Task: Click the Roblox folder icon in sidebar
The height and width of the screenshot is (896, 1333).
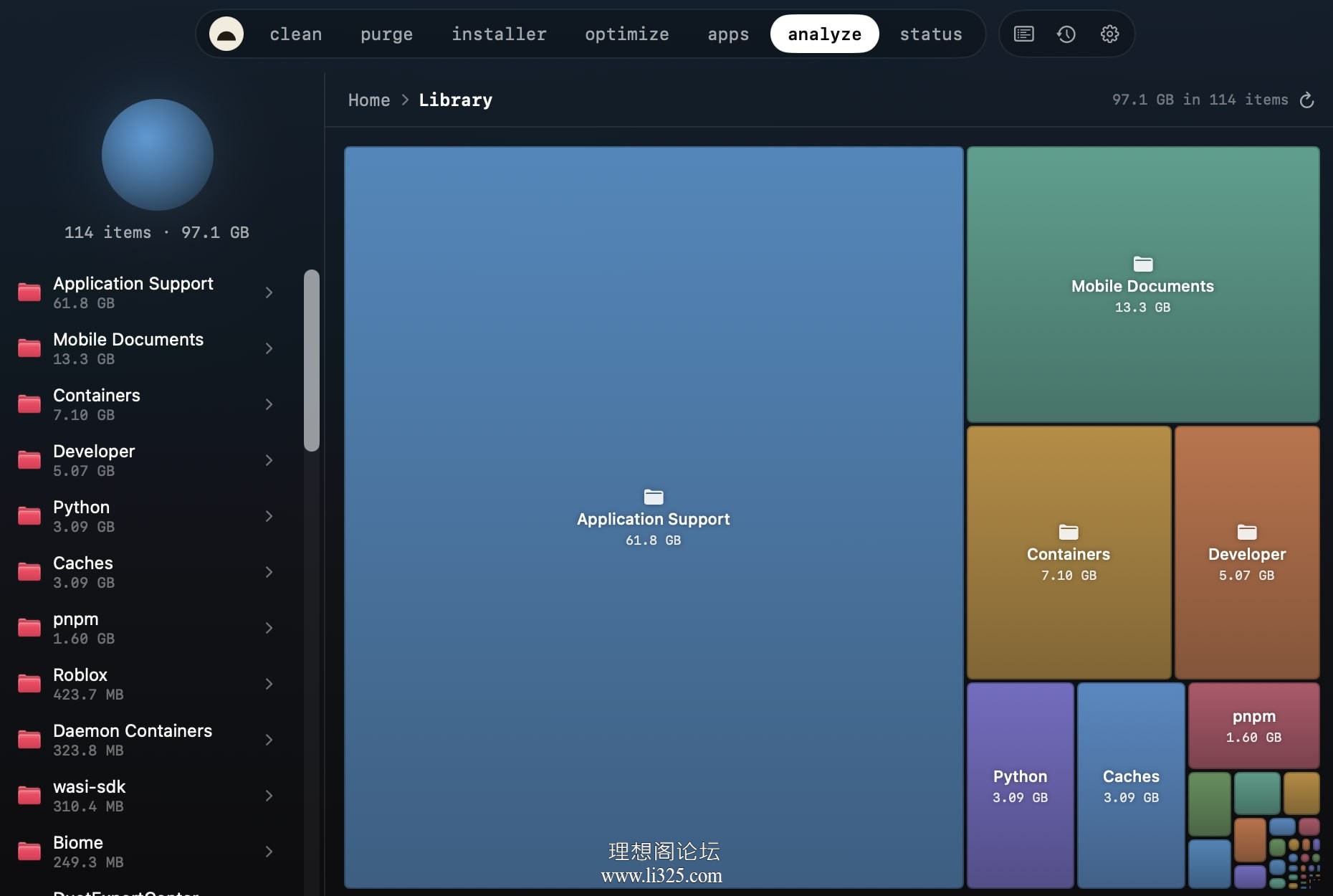Action: 29,684
